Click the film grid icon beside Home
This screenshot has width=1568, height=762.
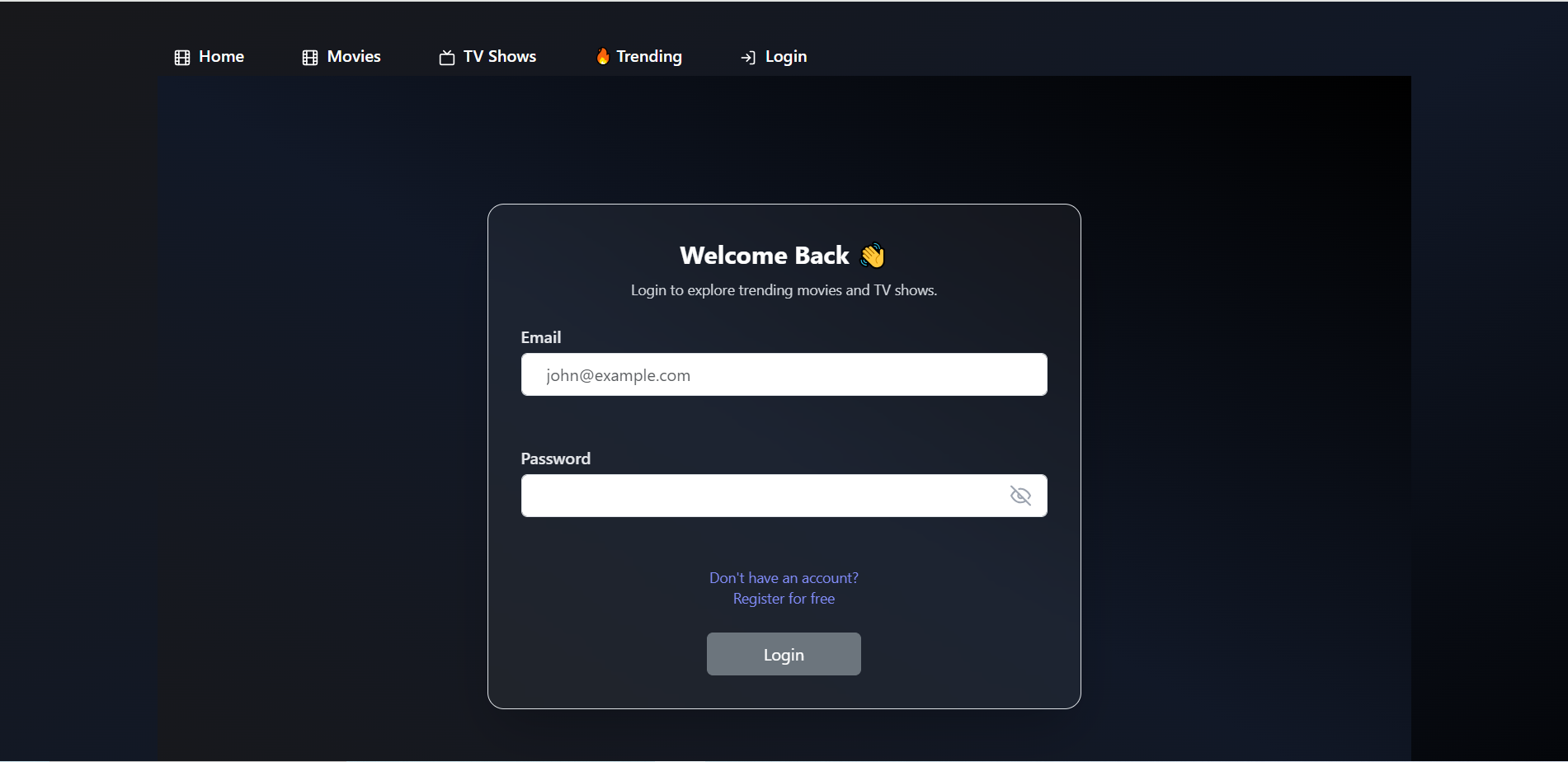[182, 58]
